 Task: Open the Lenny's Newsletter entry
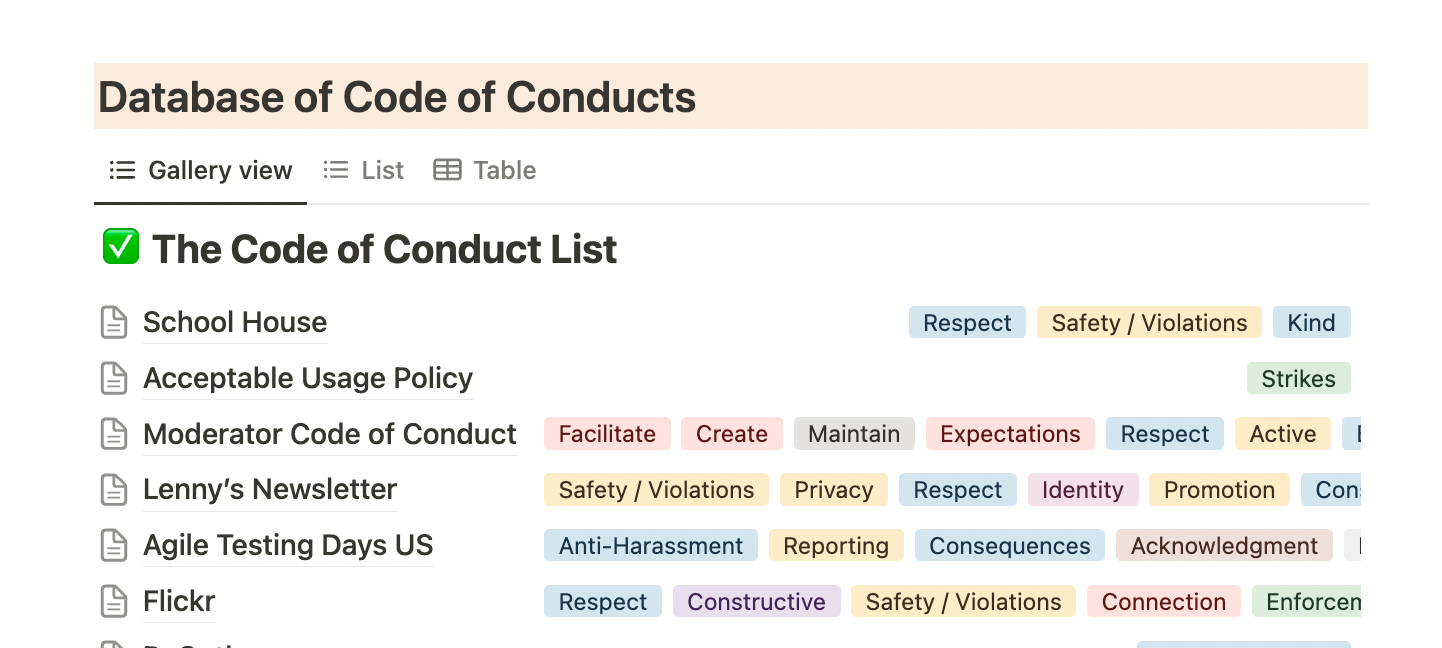click(270, 490)
